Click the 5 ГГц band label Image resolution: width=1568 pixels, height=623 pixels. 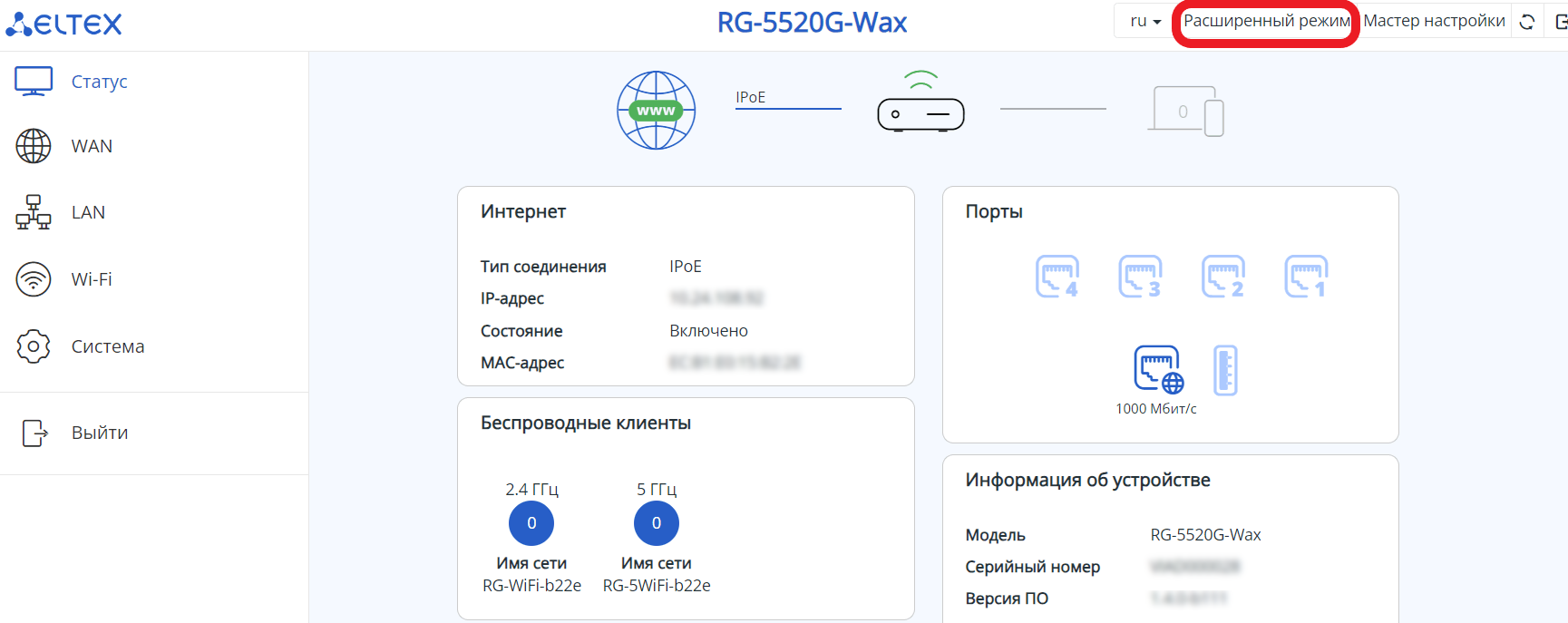coord(657,490)
